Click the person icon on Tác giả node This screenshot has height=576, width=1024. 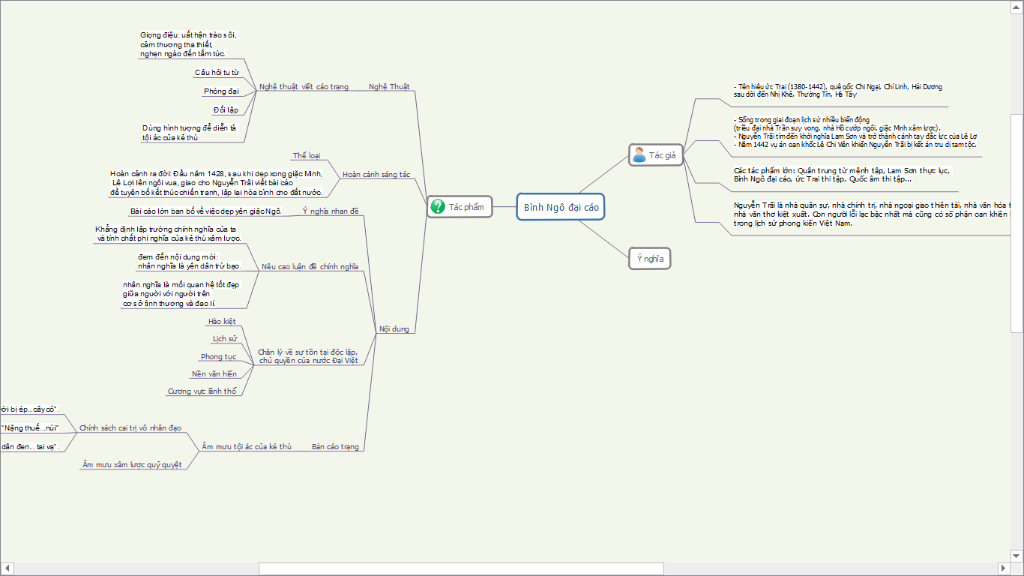point(639,155)
